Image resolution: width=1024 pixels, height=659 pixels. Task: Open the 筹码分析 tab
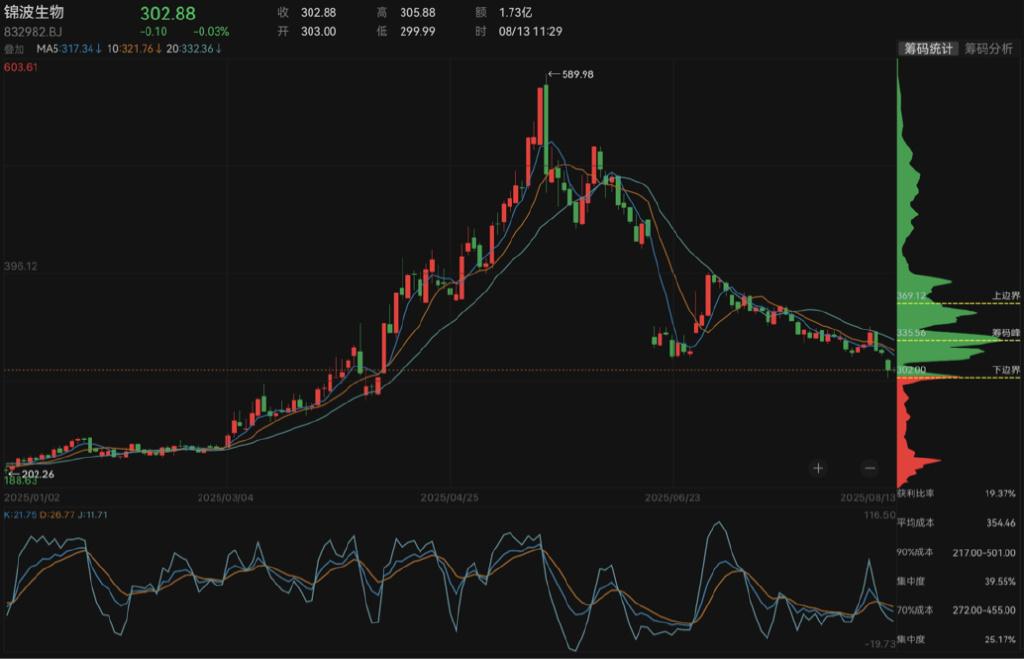988,48
